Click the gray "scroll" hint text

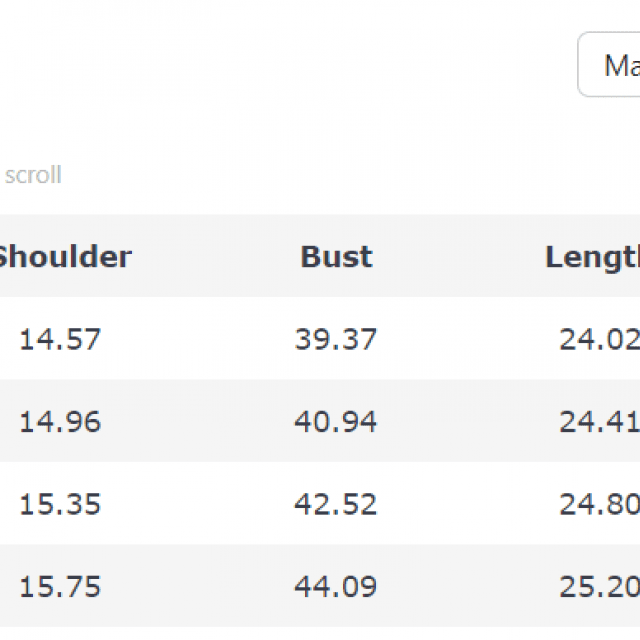pos(33,175)
